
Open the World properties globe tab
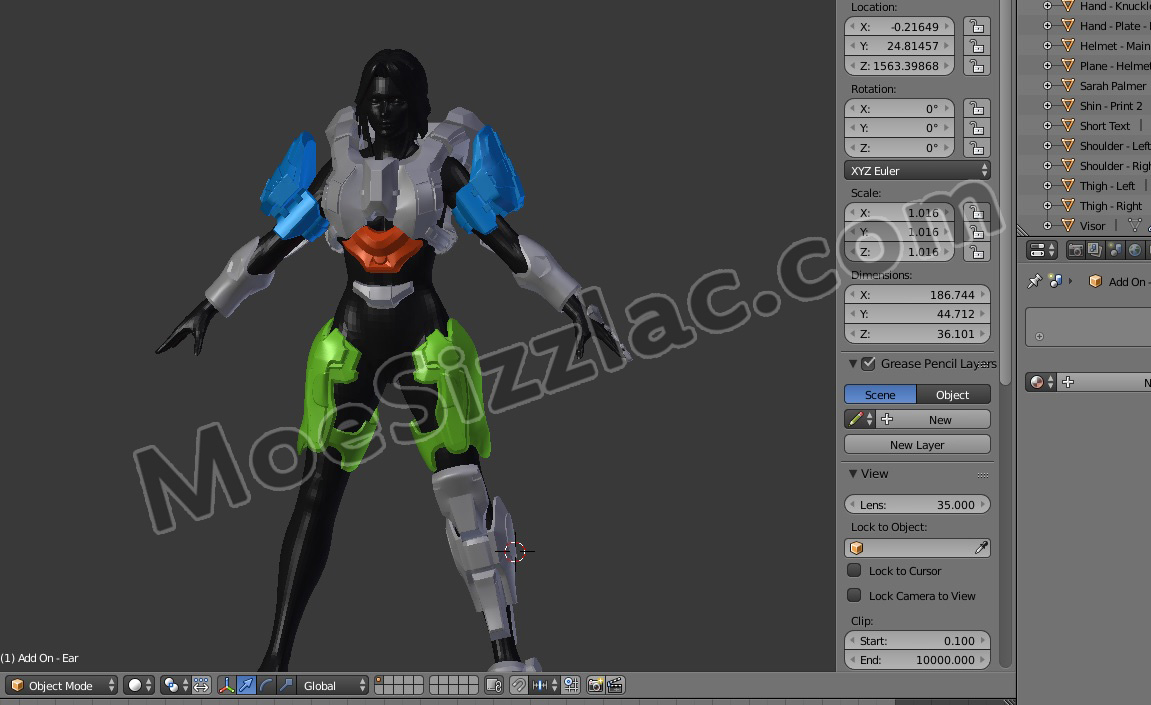(1135, 250)
